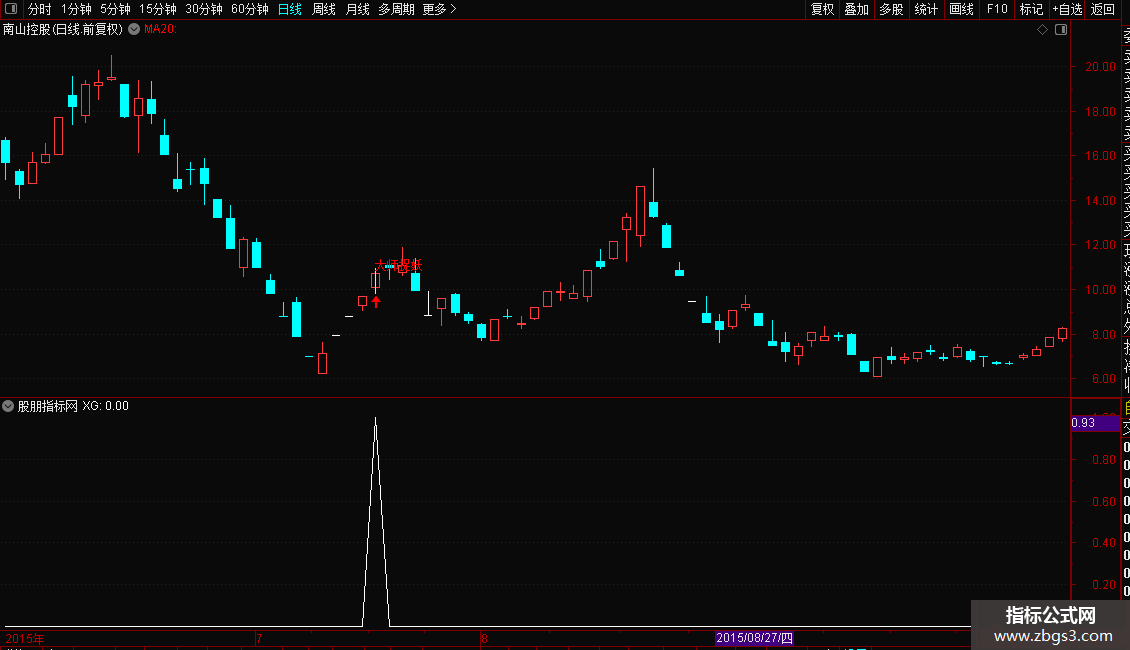
Task: Click the MA20 indicator label
Action: 160,30
